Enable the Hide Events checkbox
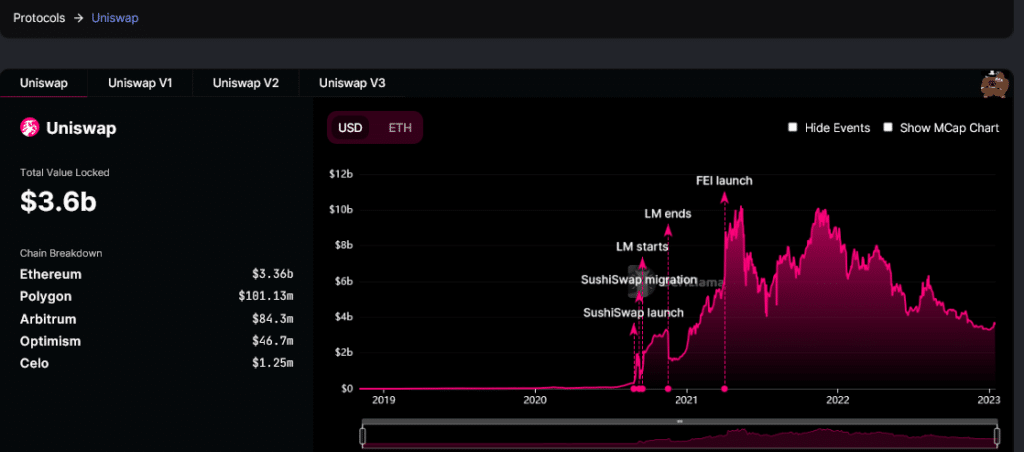The height and width of the screenshot is (452, 1024). 793,127
